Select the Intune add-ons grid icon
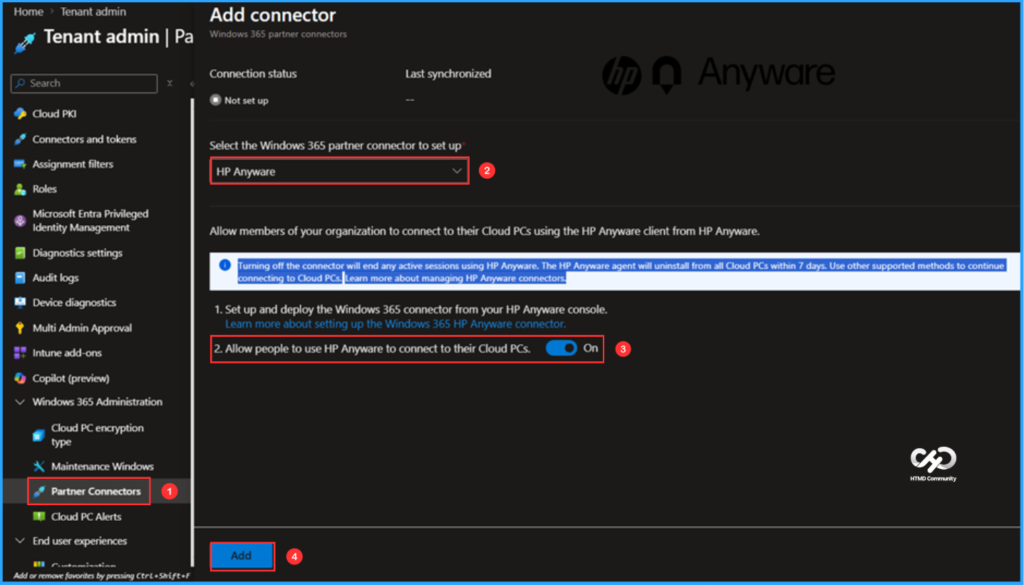Screen dimensions: 1024x585 coord(20,352)
